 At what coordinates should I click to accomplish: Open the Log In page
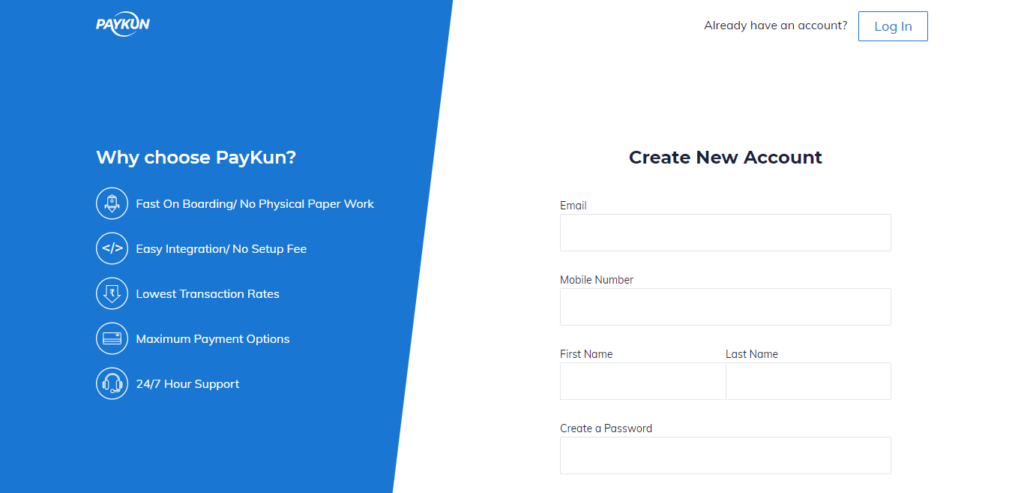pos(893,26)
